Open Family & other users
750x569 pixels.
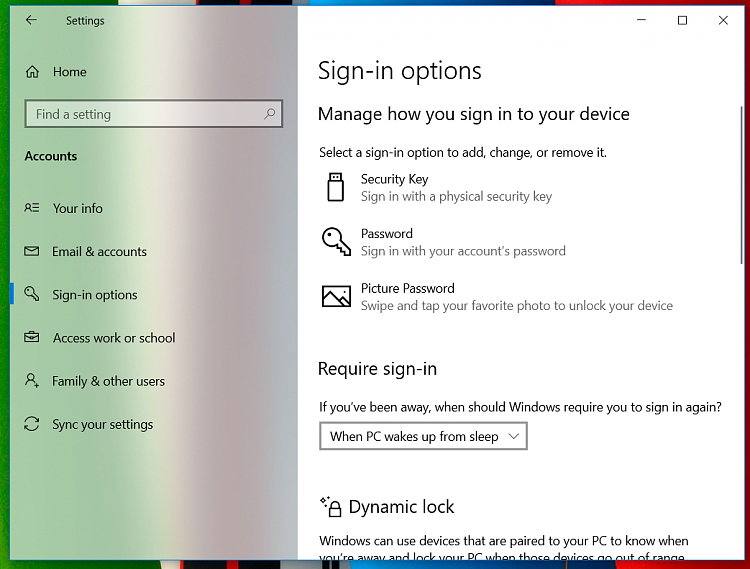coord(153,381)
